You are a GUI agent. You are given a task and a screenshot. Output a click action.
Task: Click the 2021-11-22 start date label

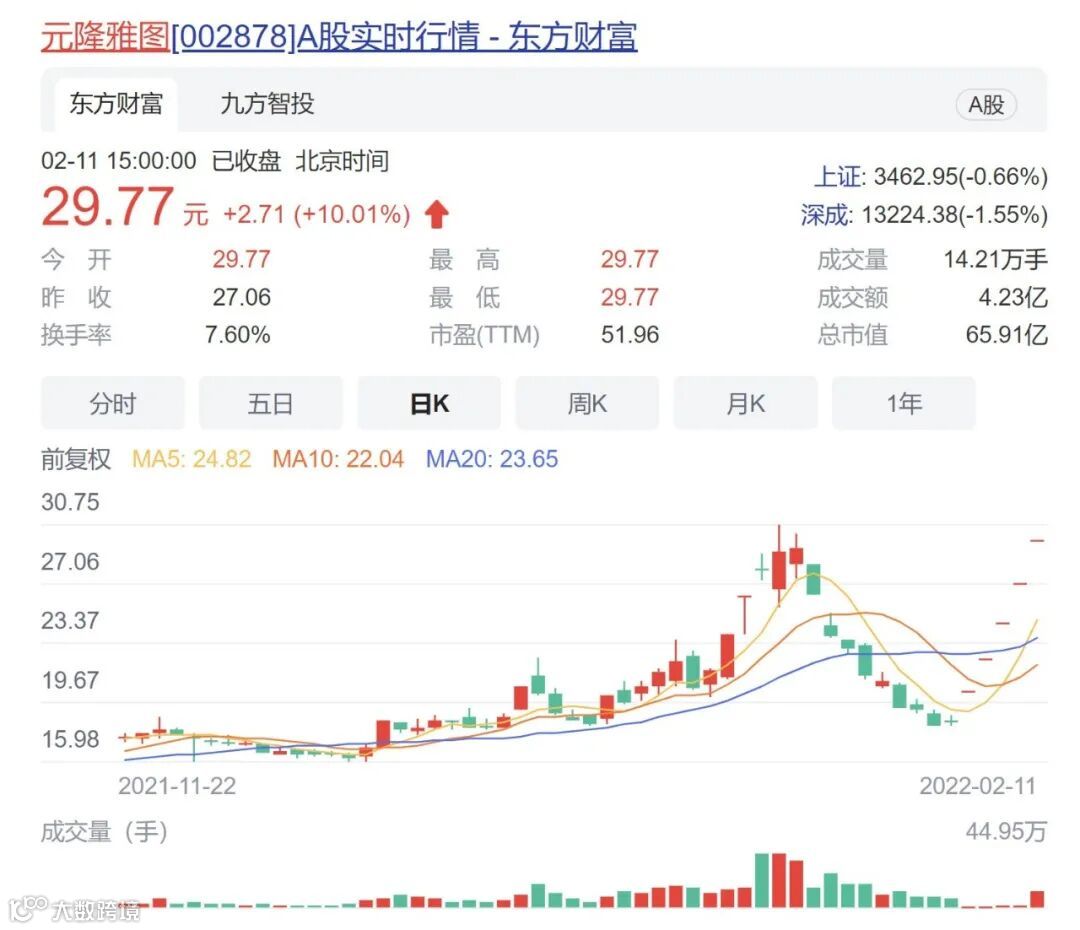177,785
